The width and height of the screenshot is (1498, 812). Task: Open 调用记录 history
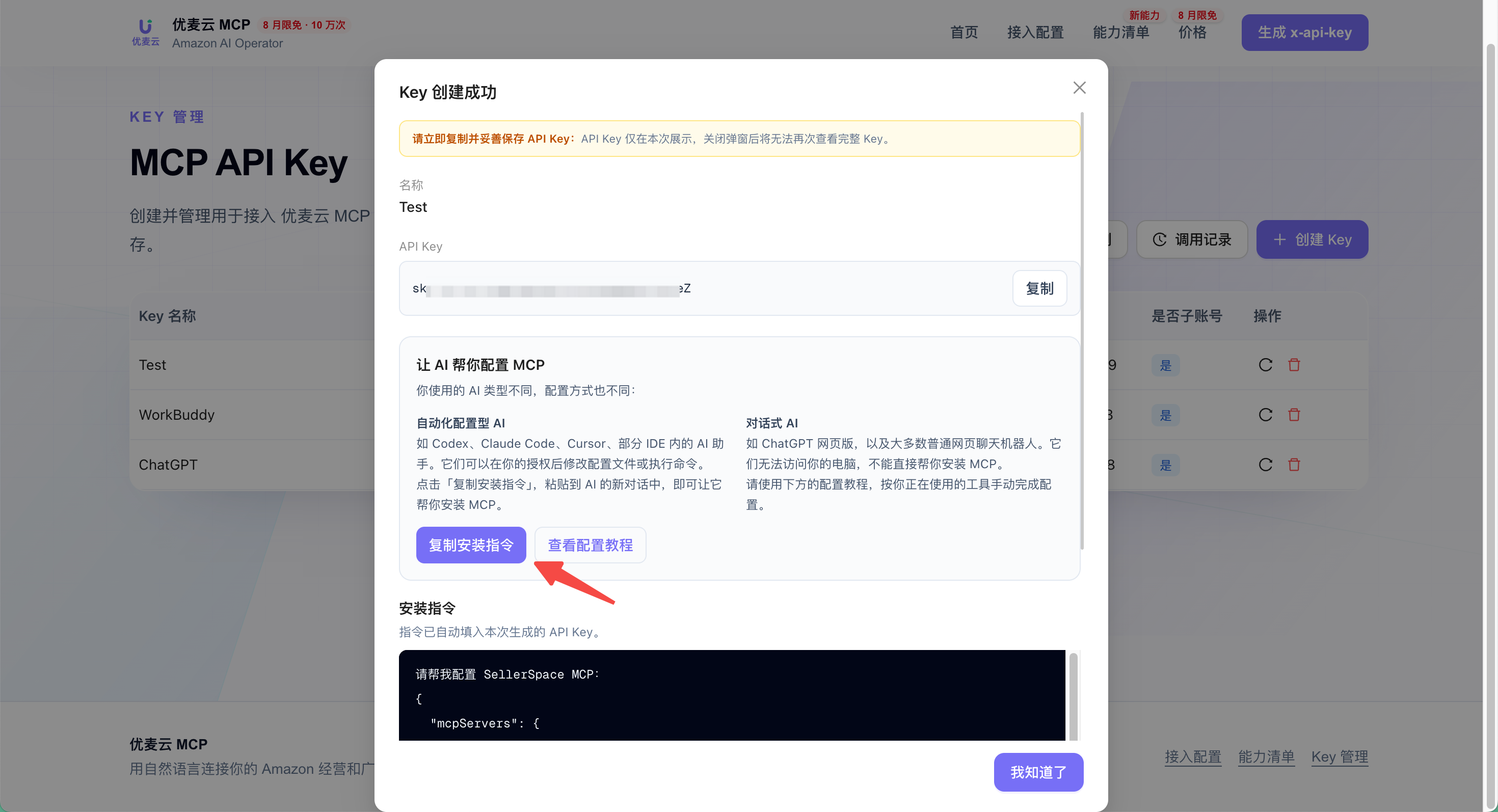point(1192,239)
